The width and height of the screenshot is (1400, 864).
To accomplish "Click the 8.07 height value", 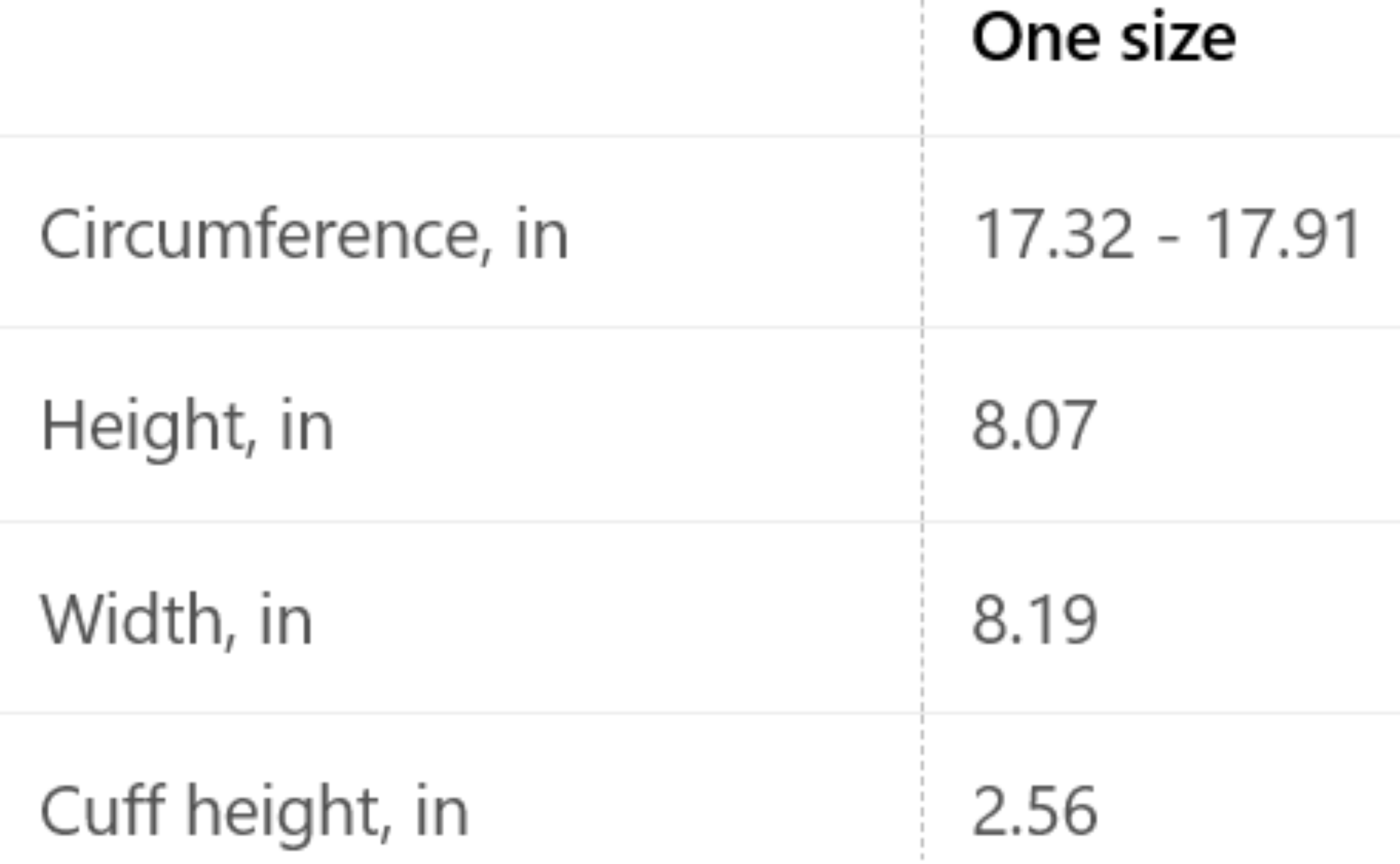I will pos(1034,425).
